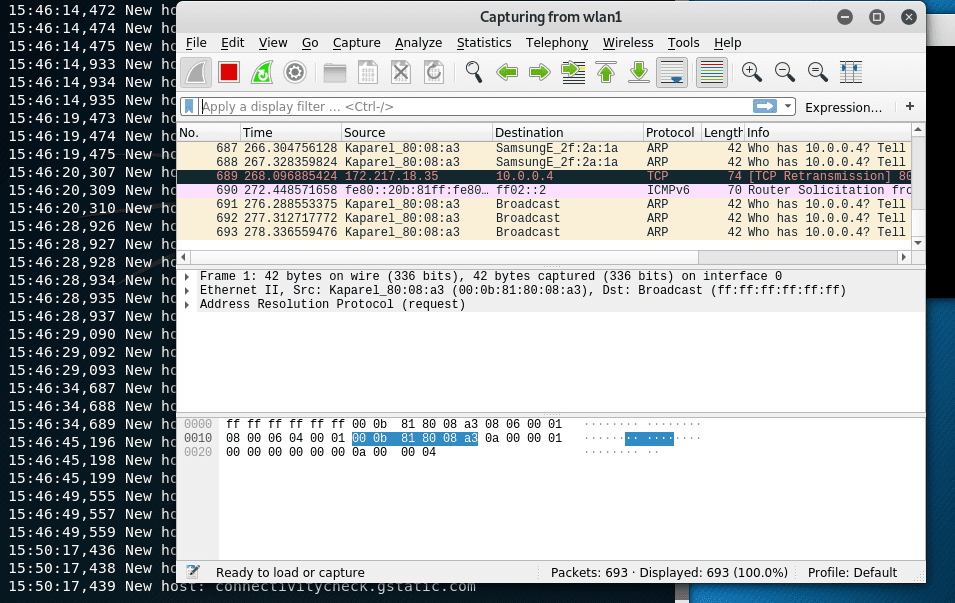Reset packet text to normal size

[x=817, y=72]
